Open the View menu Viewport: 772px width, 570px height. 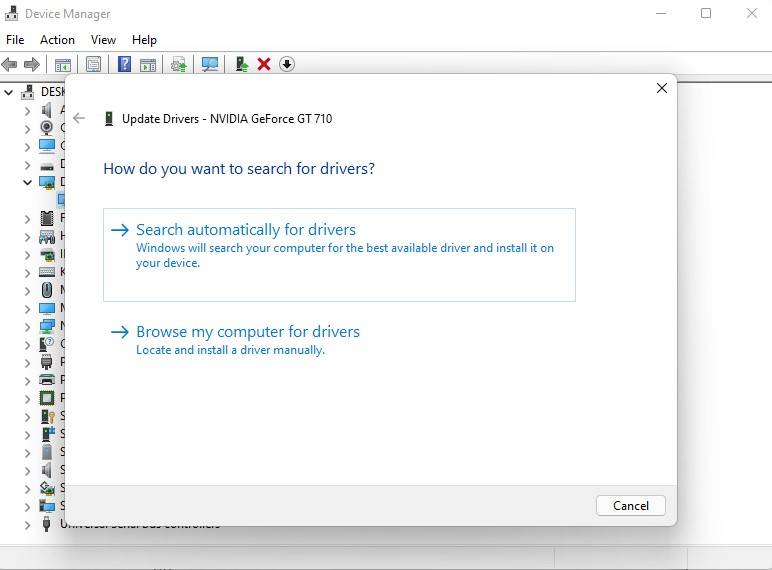(103, 40)
